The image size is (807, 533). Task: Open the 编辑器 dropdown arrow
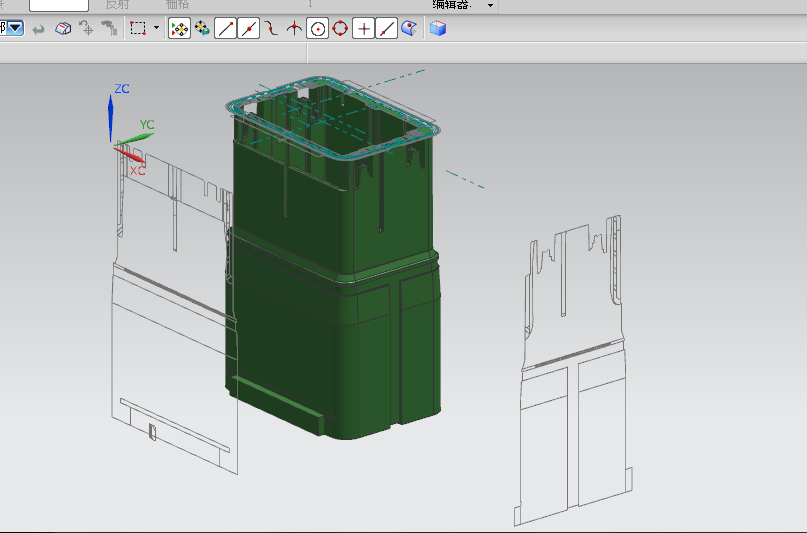[x=490, y=5]
